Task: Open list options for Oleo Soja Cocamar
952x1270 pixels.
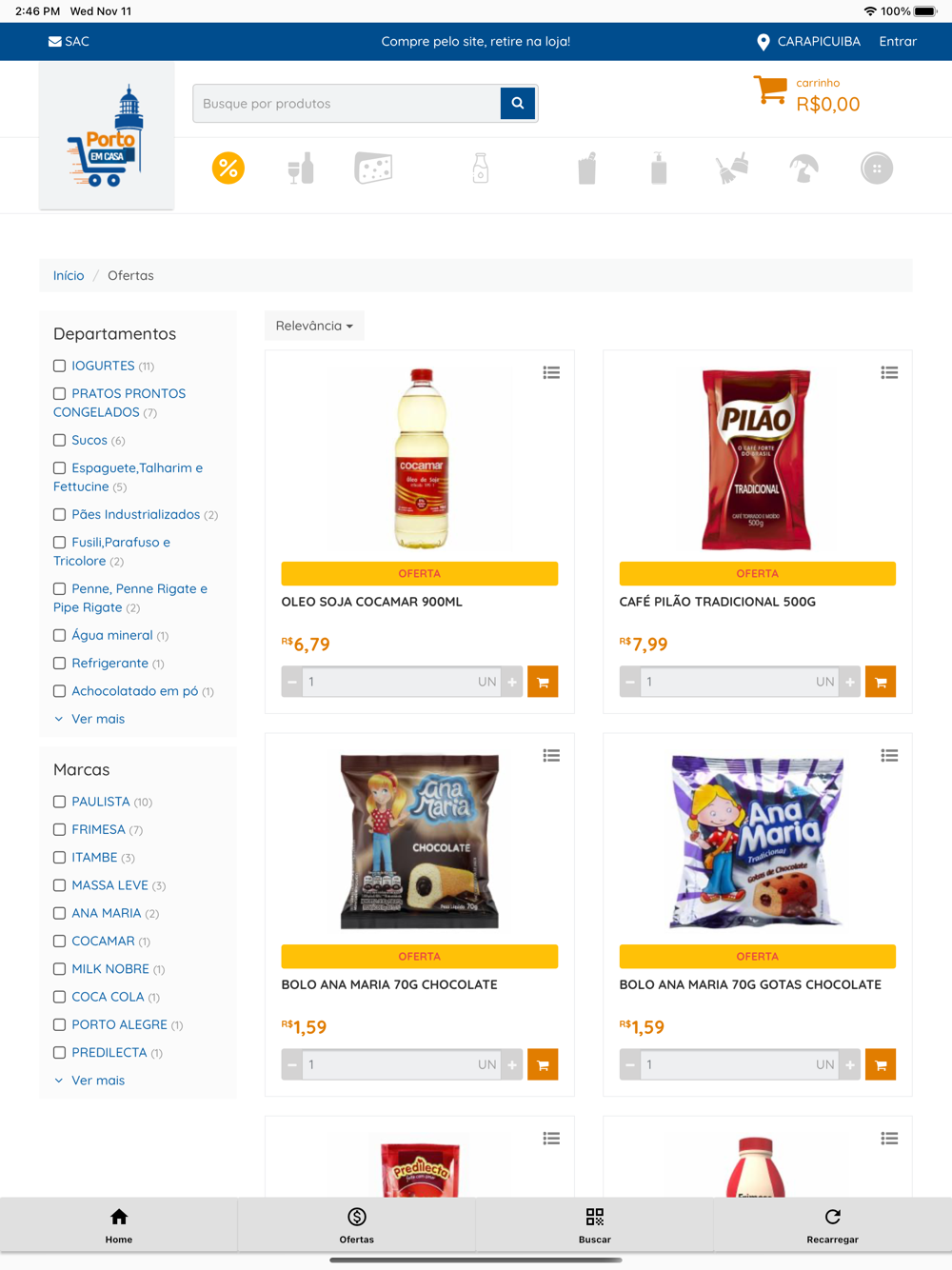Action: [551, 372]
